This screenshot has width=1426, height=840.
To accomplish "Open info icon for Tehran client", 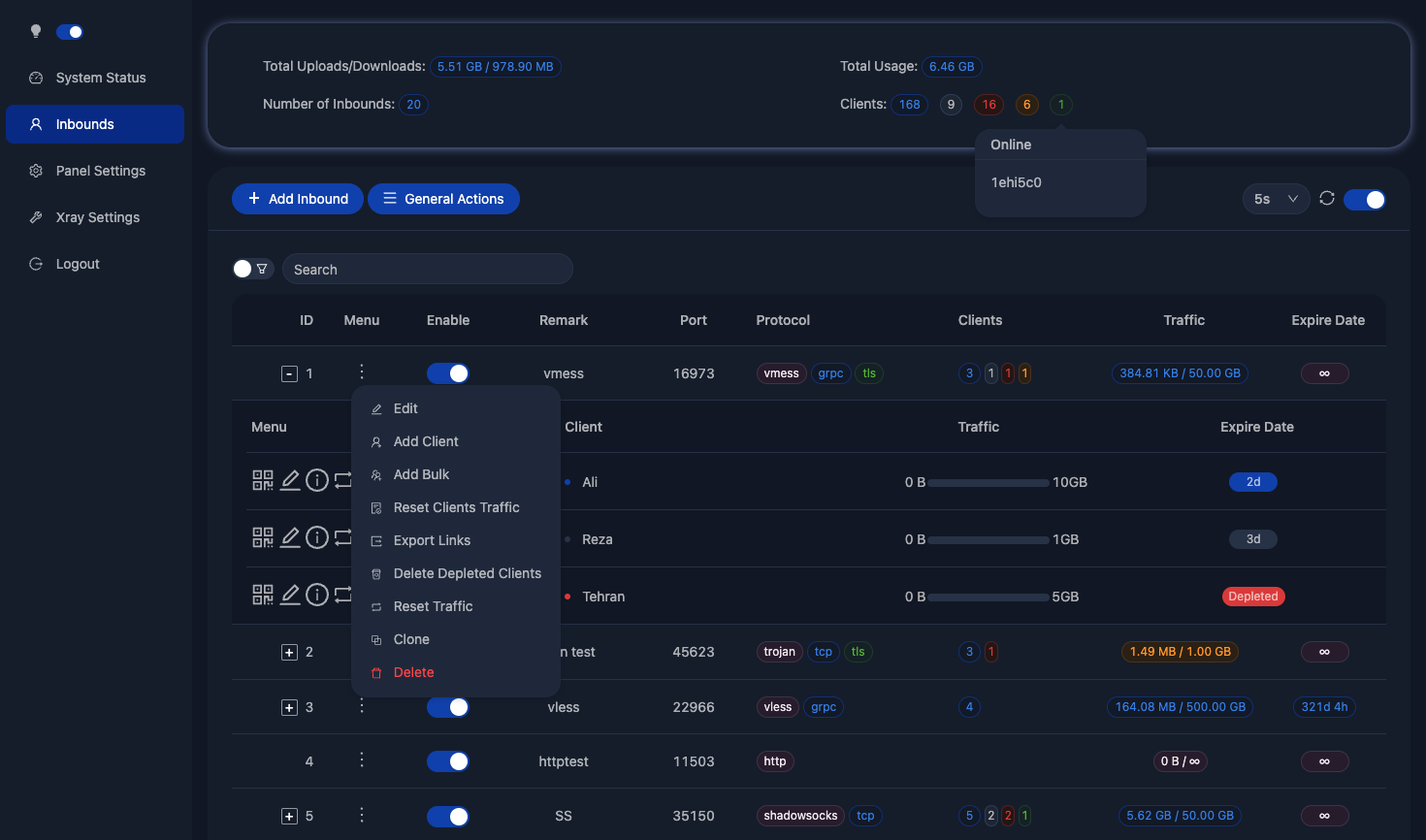I will (x=317, y=595).
